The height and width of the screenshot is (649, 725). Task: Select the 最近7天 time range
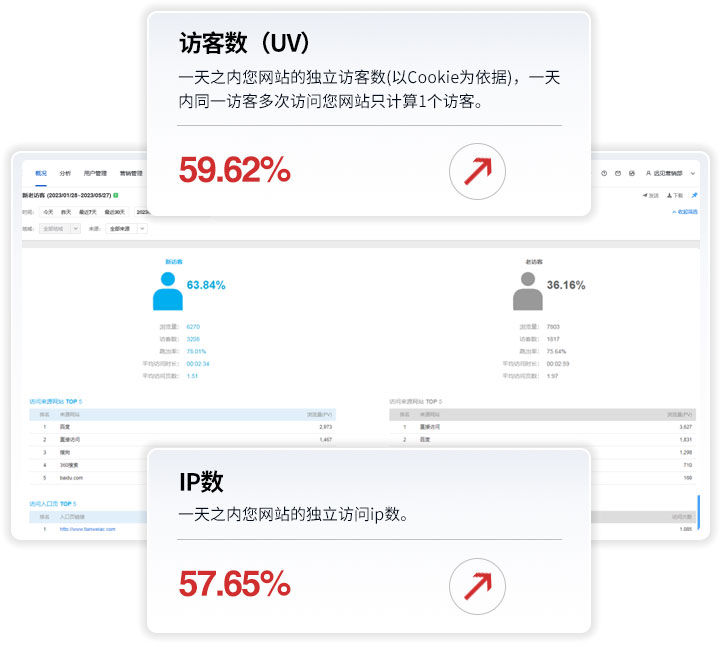[88, 212]
